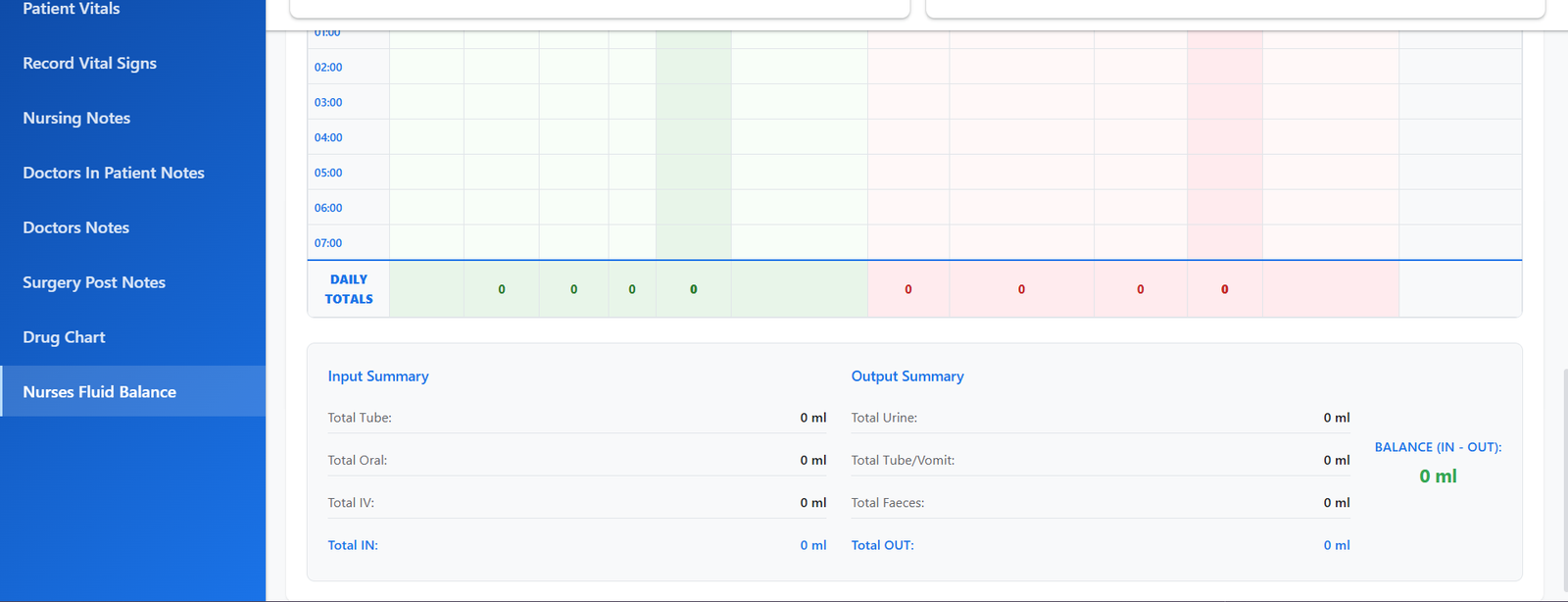Click the Total OUT label
The height and width of the screenshot is (602, 1568).
(882, 545)
